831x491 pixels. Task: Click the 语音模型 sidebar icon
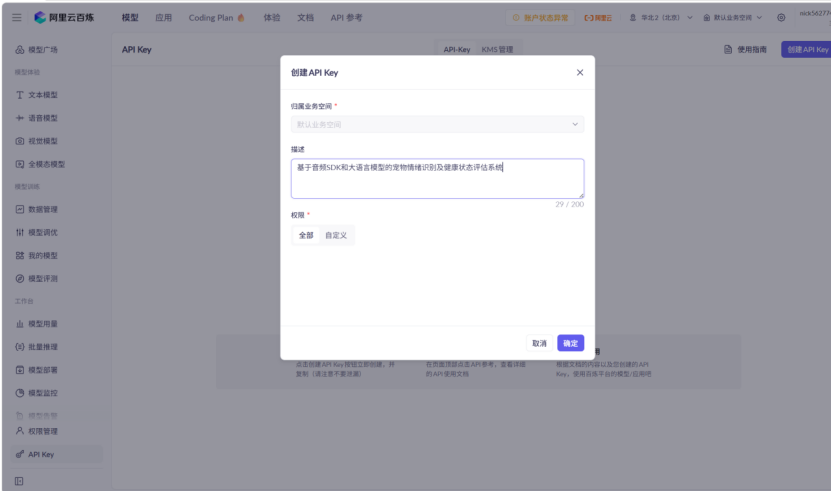pos(20,118)
